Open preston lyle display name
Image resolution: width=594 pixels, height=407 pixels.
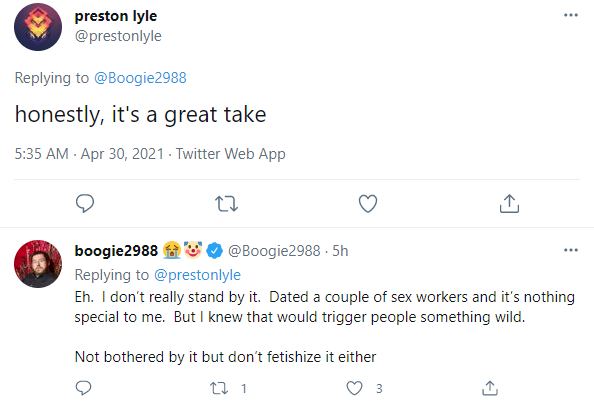[116, 16]
